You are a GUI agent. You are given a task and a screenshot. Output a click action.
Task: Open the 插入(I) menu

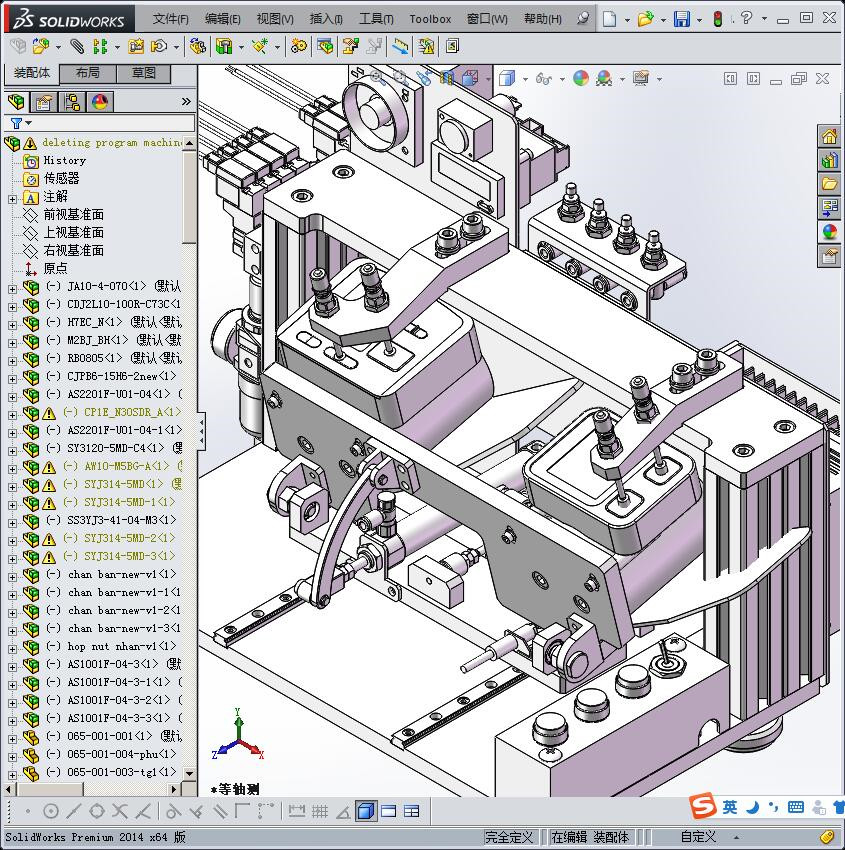point(326,19)
